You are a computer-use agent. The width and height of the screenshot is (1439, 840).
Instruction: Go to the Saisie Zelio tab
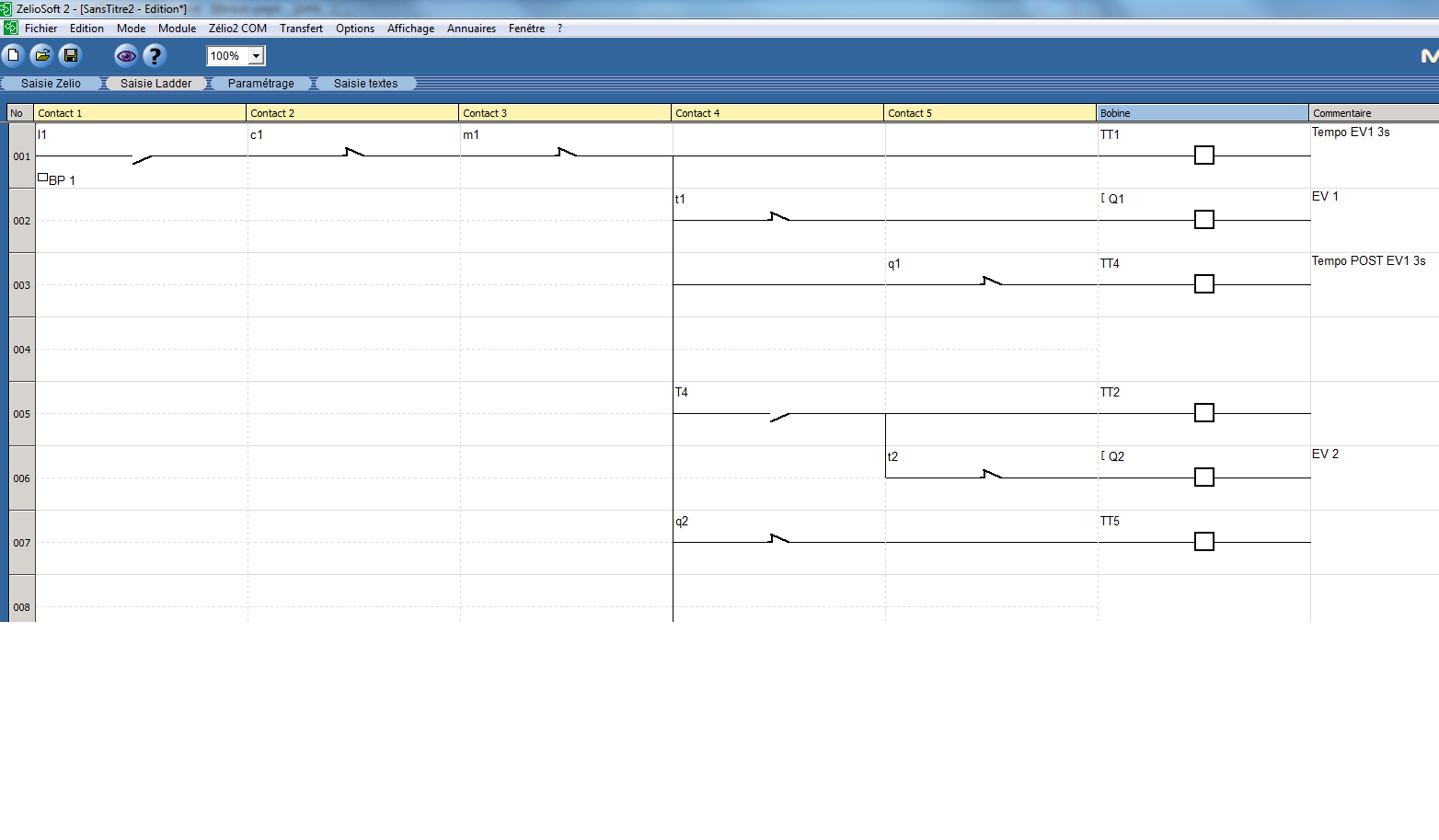pos(51,84)
